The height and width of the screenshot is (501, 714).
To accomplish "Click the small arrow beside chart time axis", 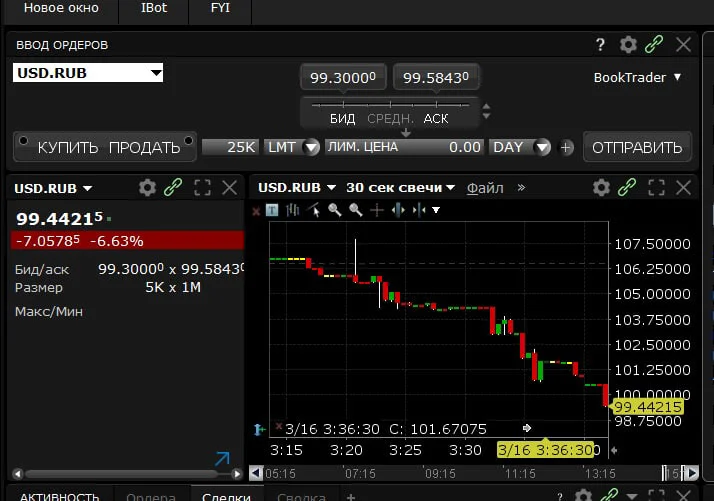I will coord(614,450).
